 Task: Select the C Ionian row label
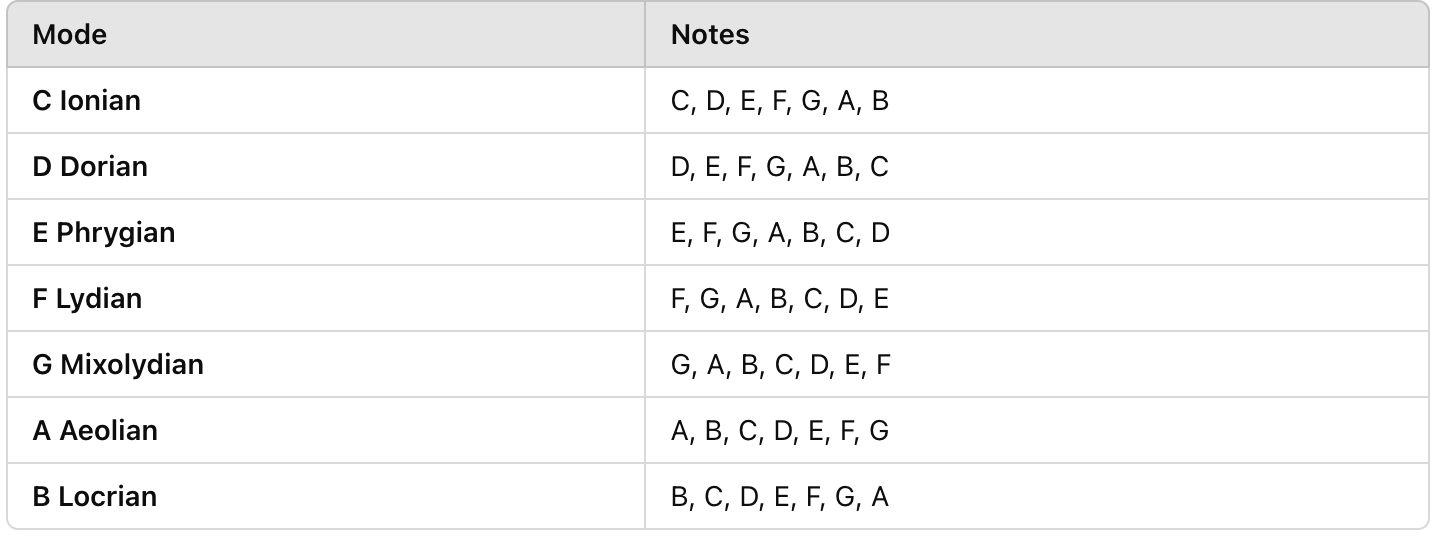[x=87, y=101]
